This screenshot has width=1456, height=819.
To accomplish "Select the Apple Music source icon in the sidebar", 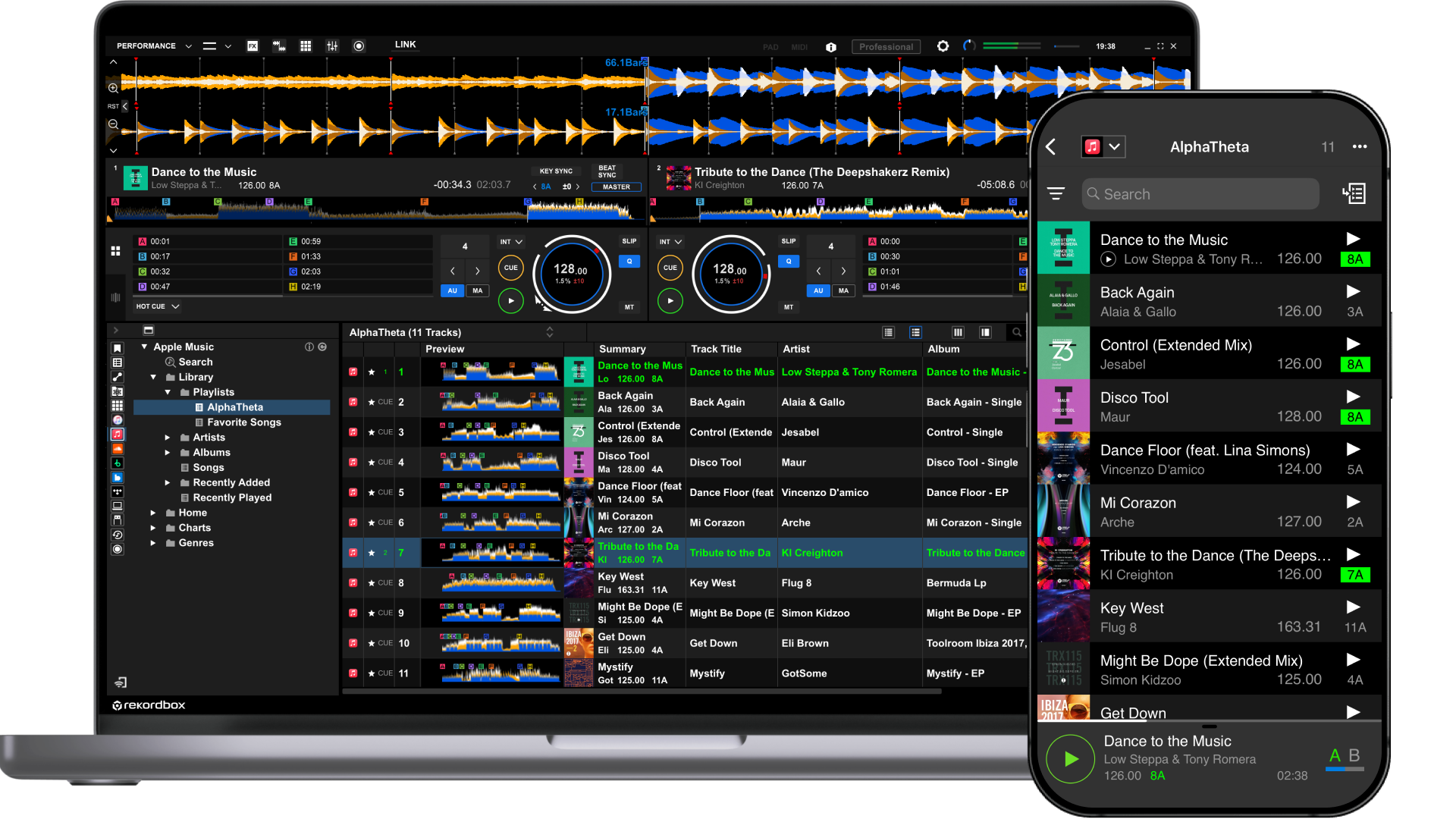I will [x=118, y=435].
